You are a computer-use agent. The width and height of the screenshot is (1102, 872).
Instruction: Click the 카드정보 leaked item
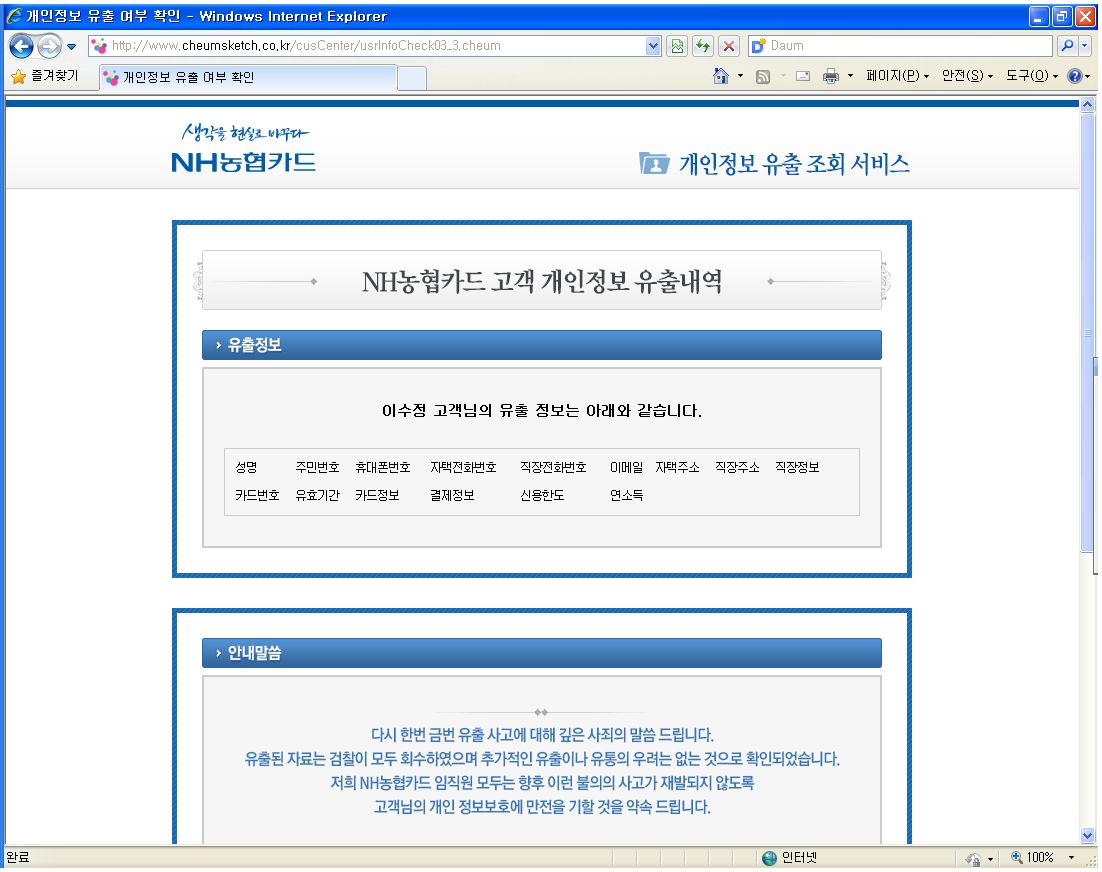(377, 495)
